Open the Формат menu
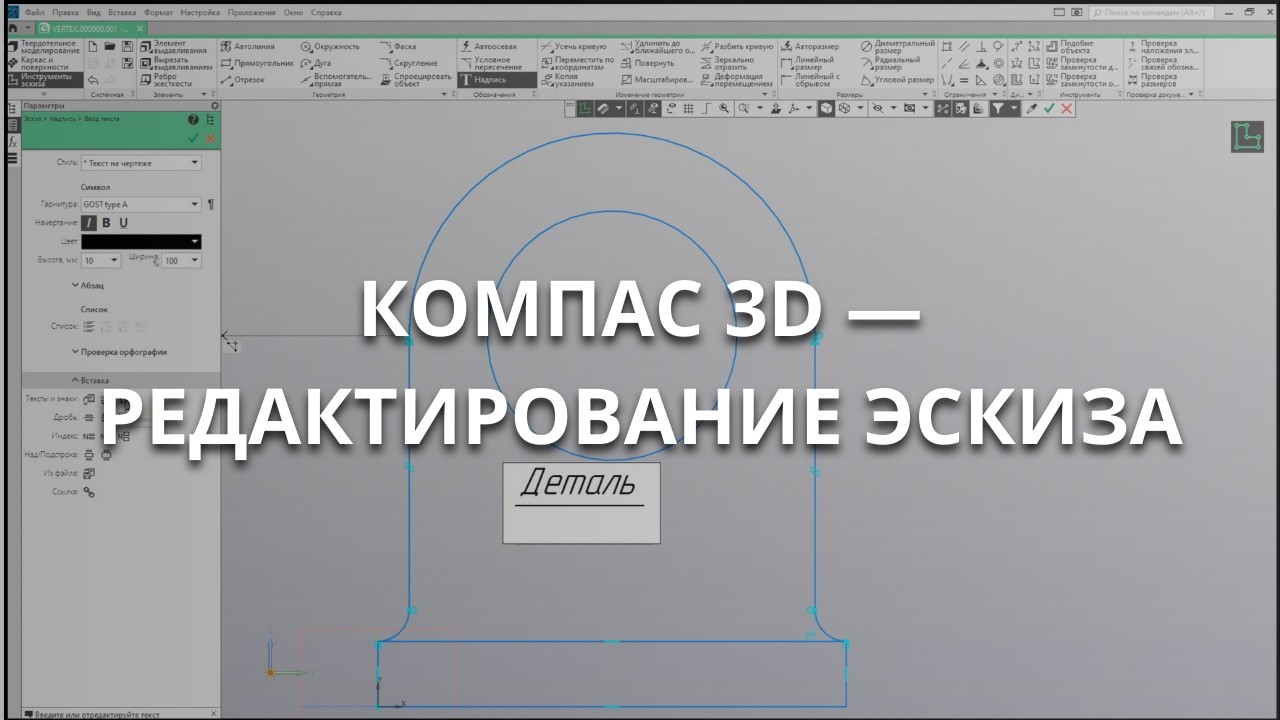 (158, 12)
